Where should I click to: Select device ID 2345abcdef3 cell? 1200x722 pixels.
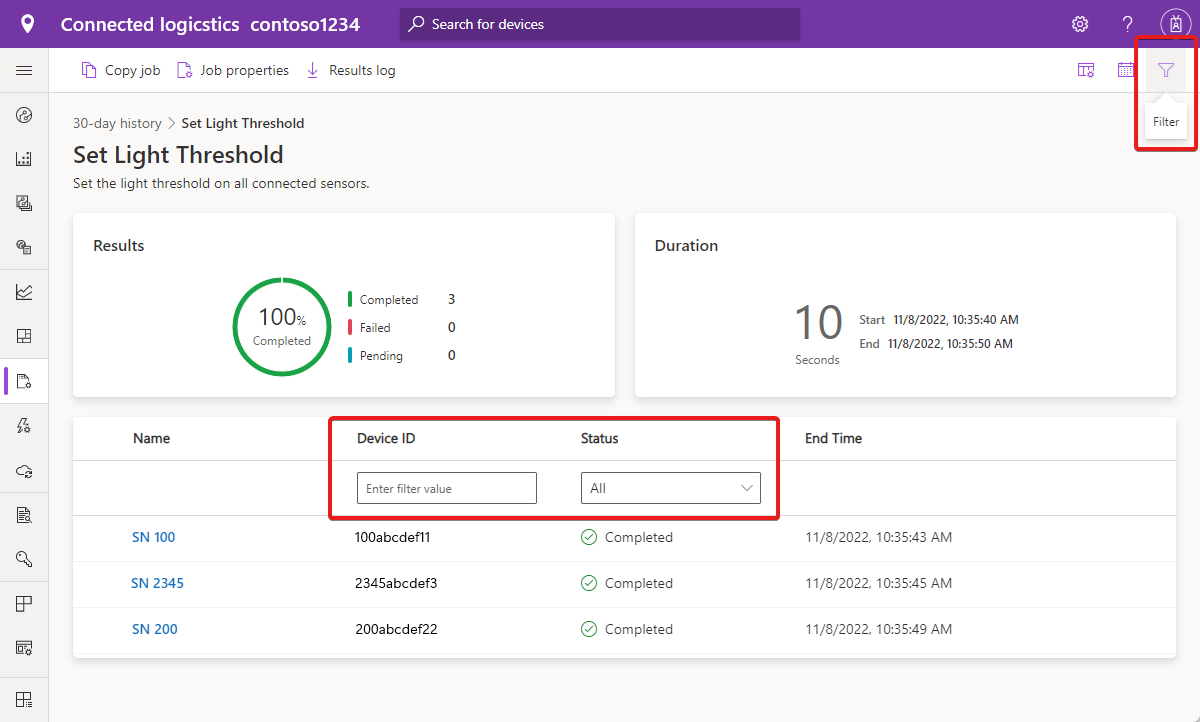tap(396, 583)
